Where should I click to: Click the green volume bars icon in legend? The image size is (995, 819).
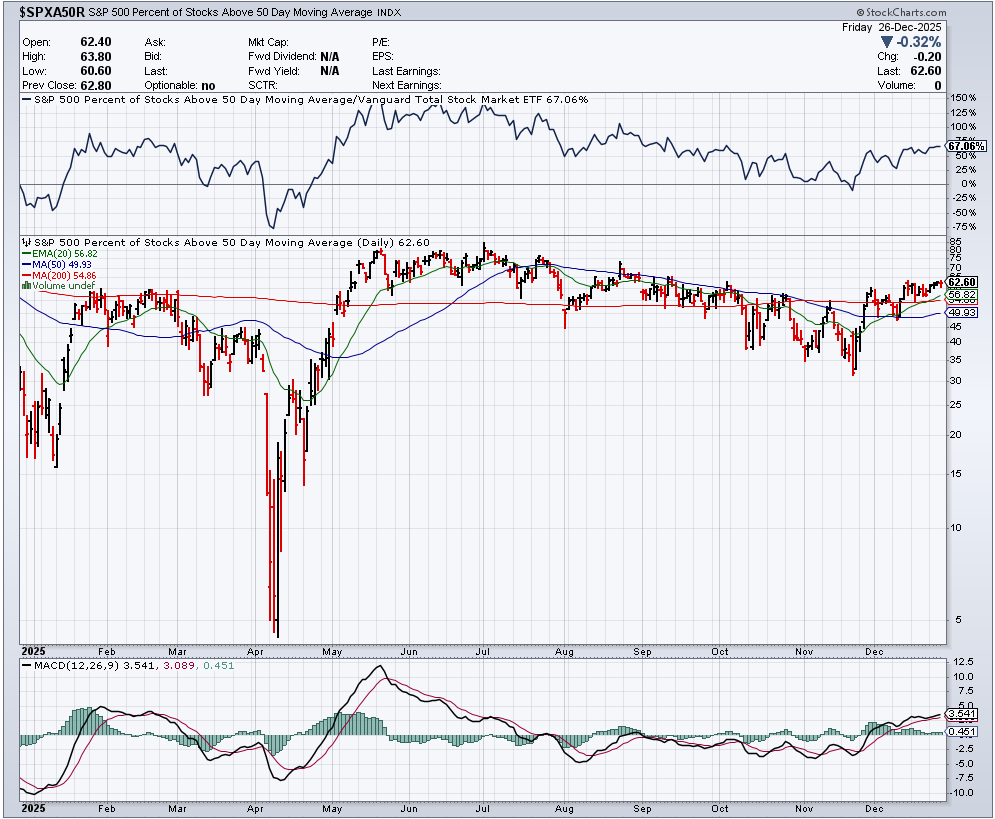click(26, 286)
